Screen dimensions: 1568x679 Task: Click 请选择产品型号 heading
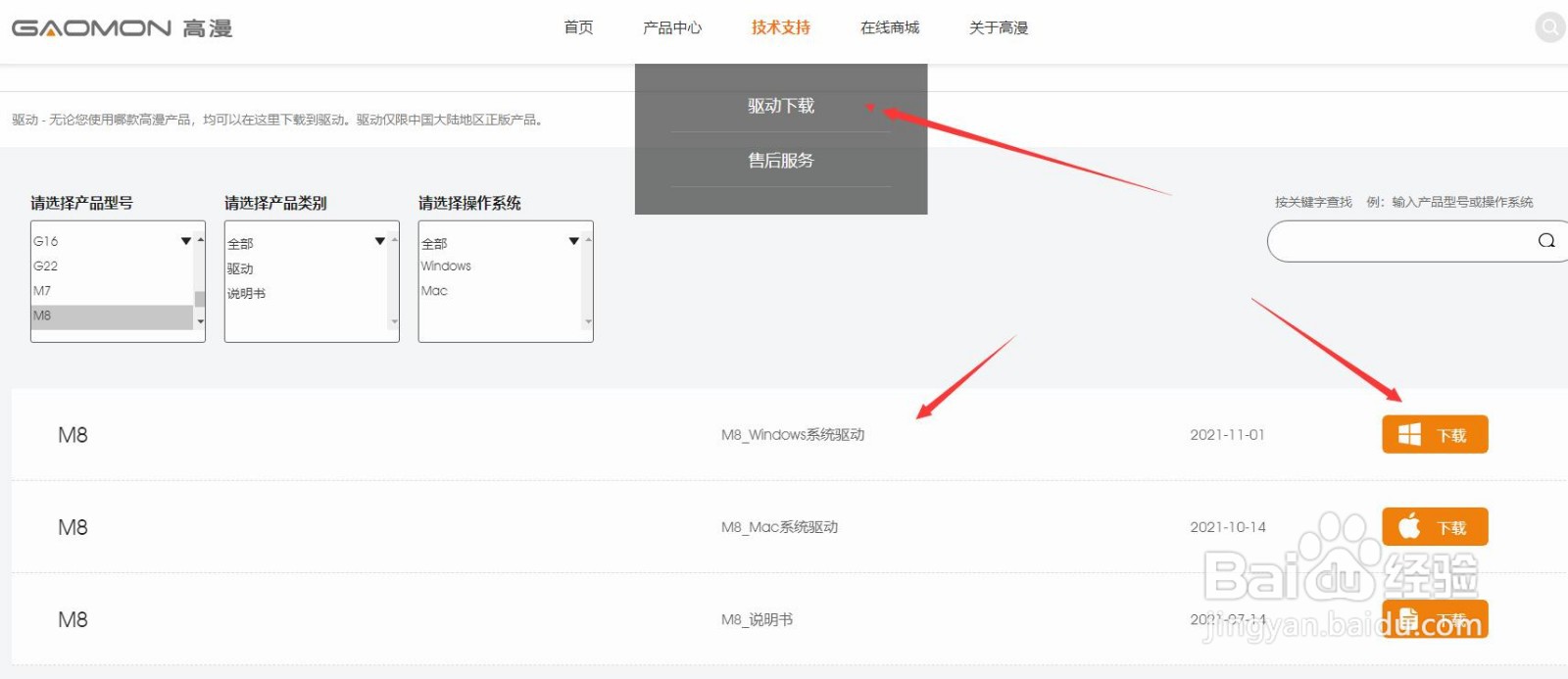pos(81,203)
